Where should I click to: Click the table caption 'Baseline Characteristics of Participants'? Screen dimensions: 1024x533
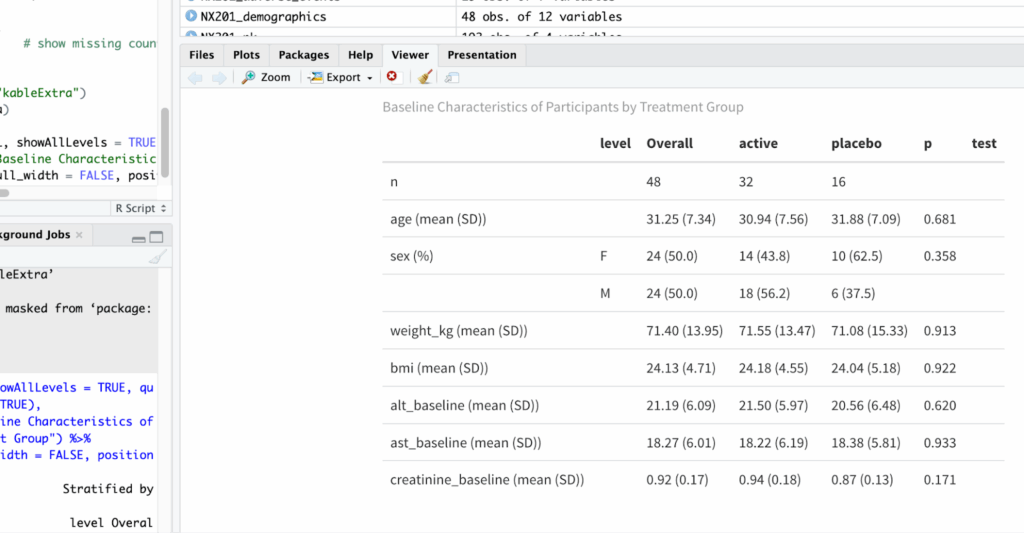(x=563, y=107)
